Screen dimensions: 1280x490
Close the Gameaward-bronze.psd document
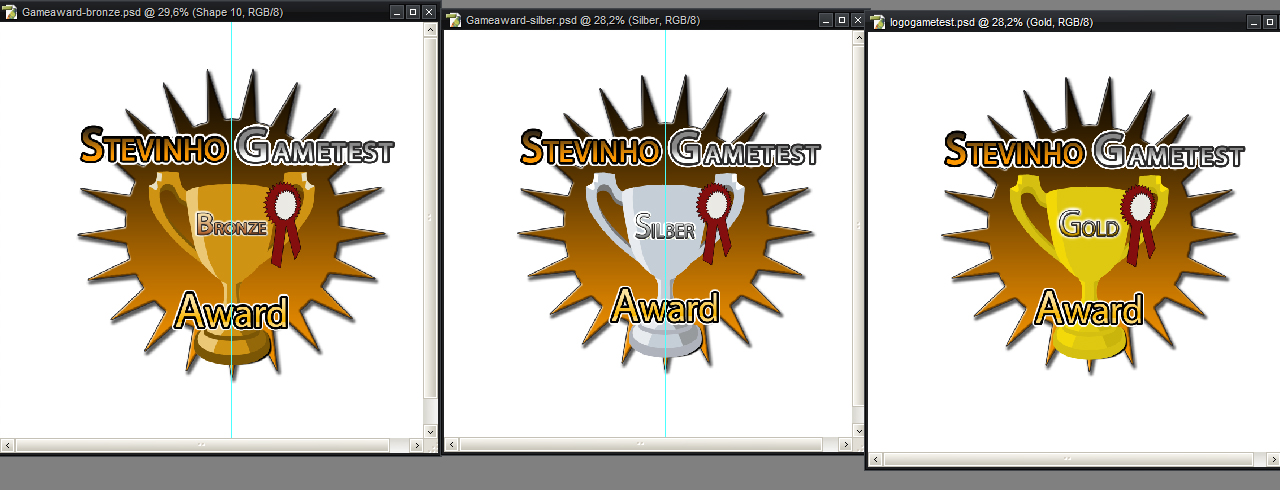[x=428, y=11]
